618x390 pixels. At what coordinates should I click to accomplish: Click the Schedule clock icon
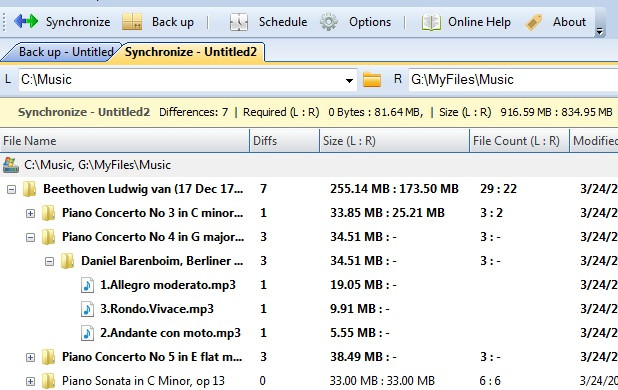[x=238, y=22]
